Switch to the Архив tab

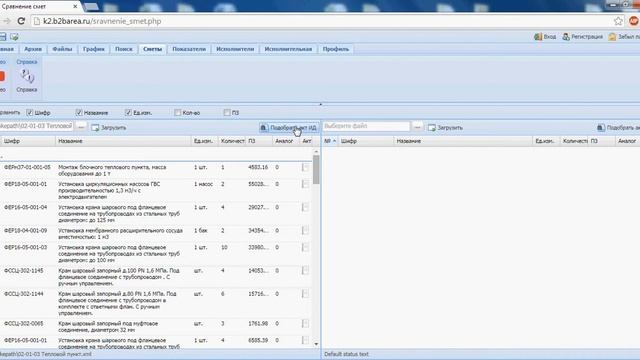pos(33,49)
